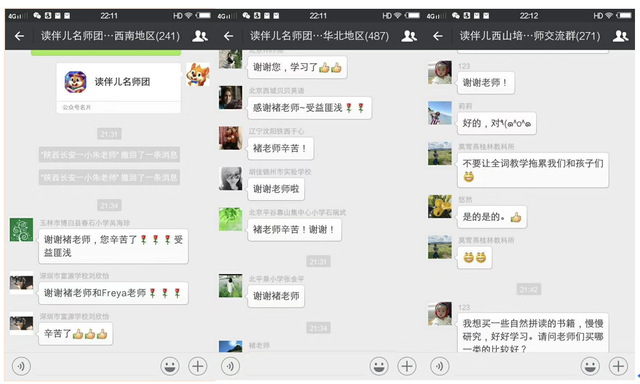
Task: Select message 我想买一些自然拼读的书籍
Action: [533, 333]
